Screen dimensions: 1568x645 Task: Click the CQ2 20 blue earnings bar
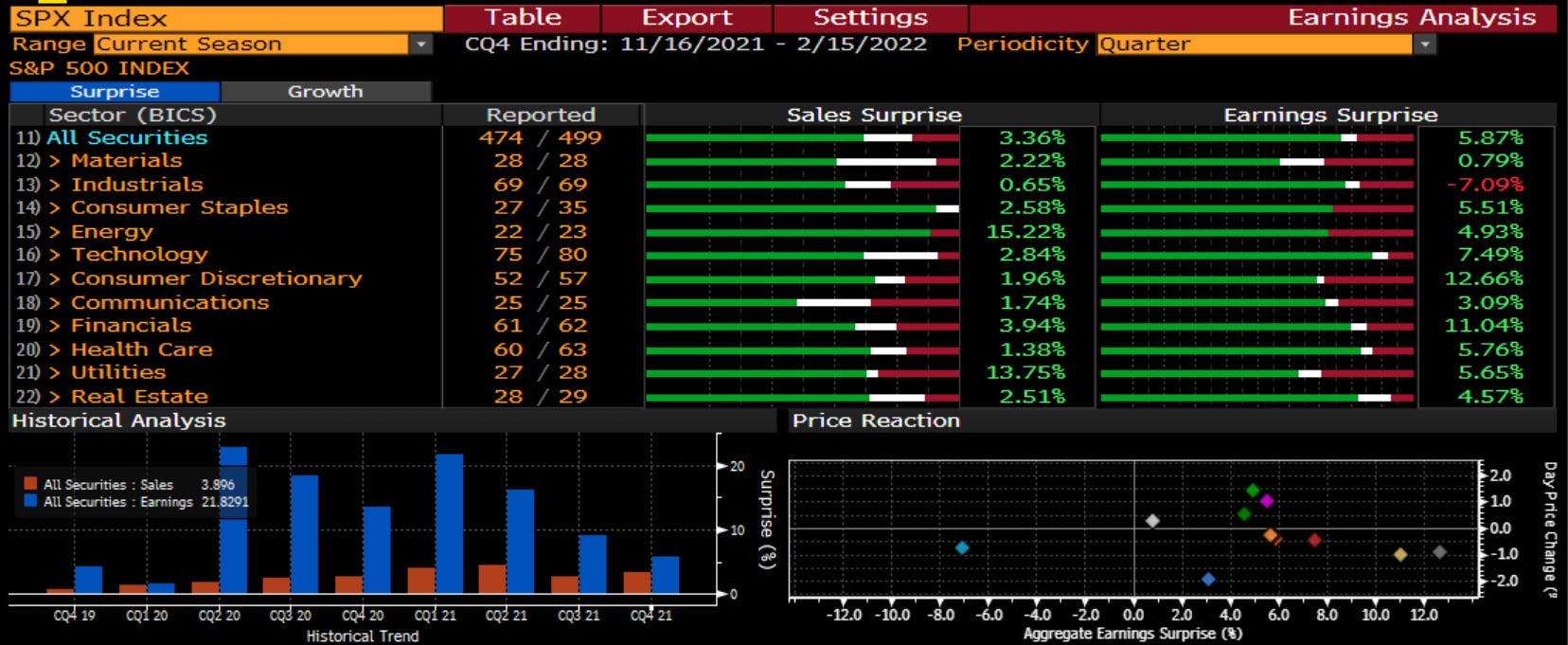[x=233, y=520]
